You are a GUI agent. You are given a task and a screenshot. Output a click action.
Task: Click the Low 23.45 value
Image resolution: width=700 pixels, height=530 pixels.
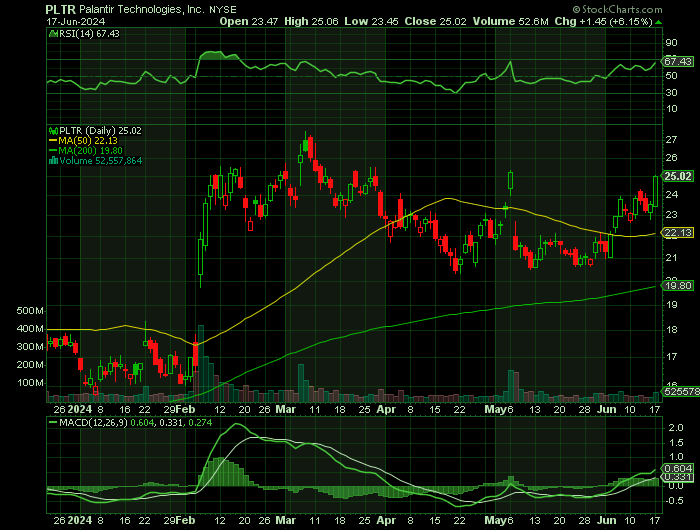point(371,21)
